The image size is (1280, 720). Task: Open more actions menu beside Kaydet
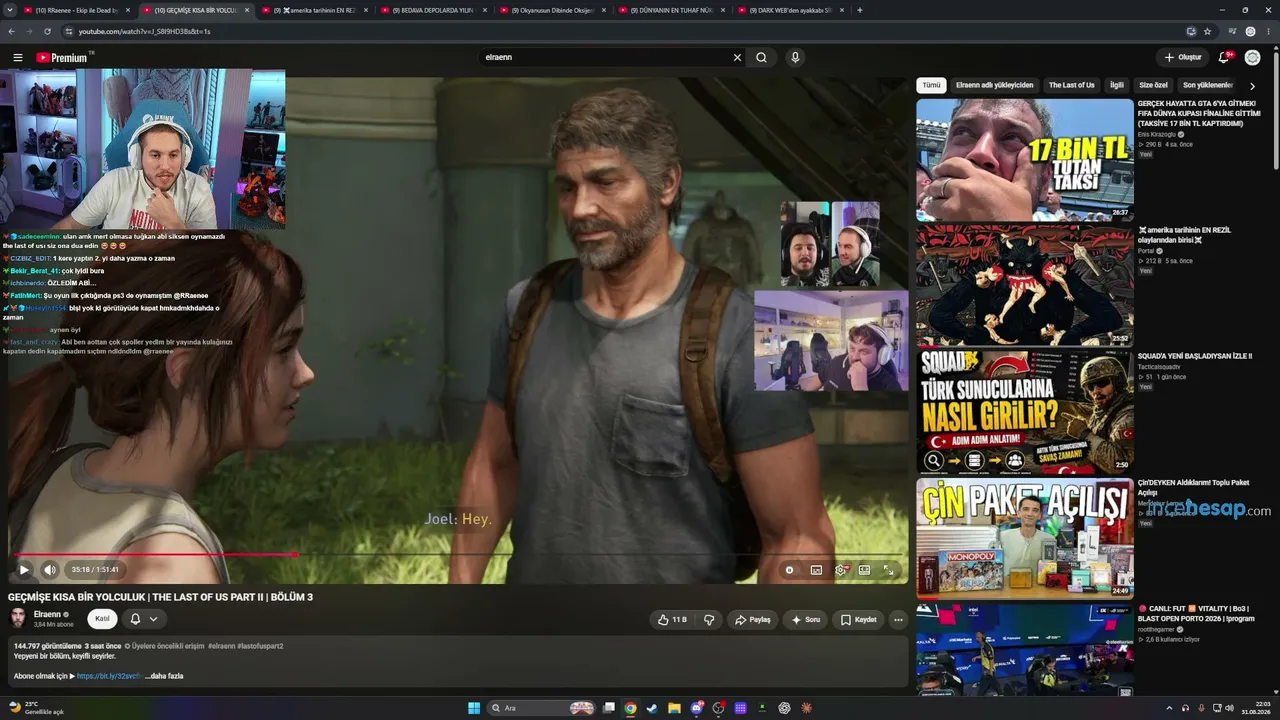click(898, 620)
